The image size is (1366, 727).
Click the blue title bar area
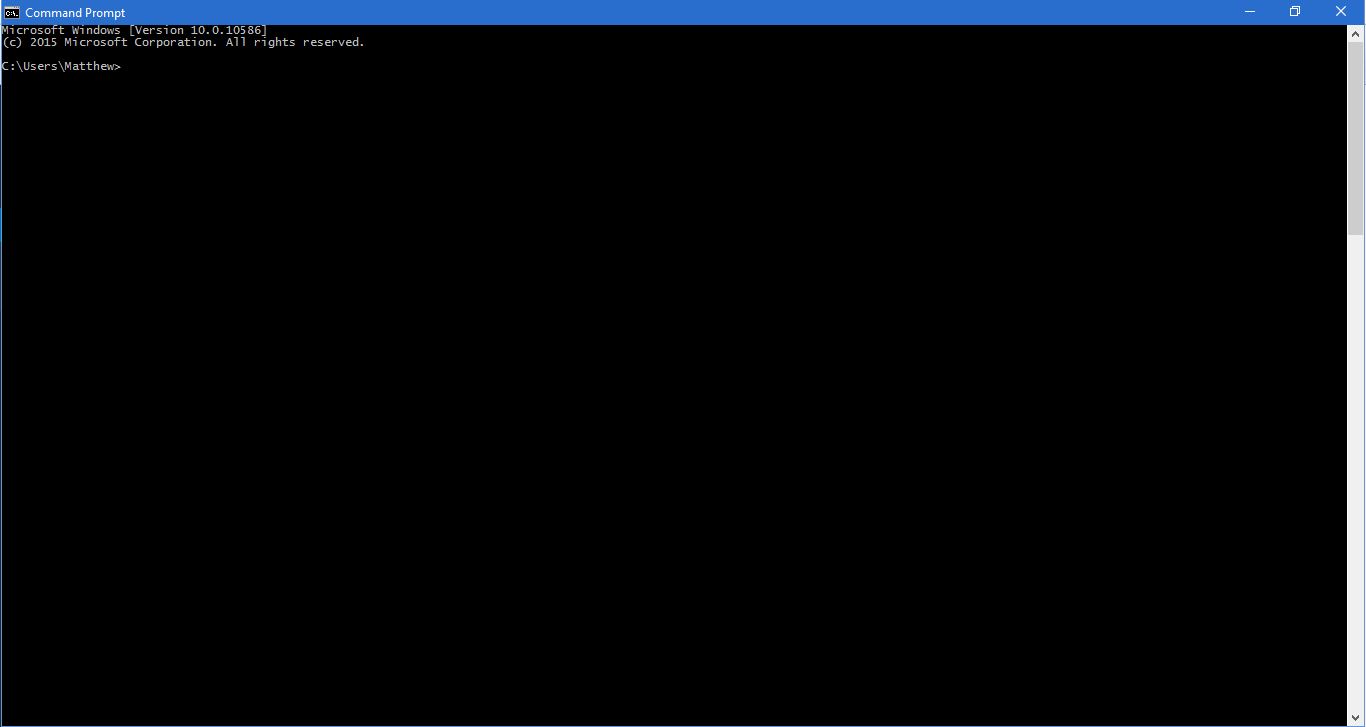[x=600, y=12]
